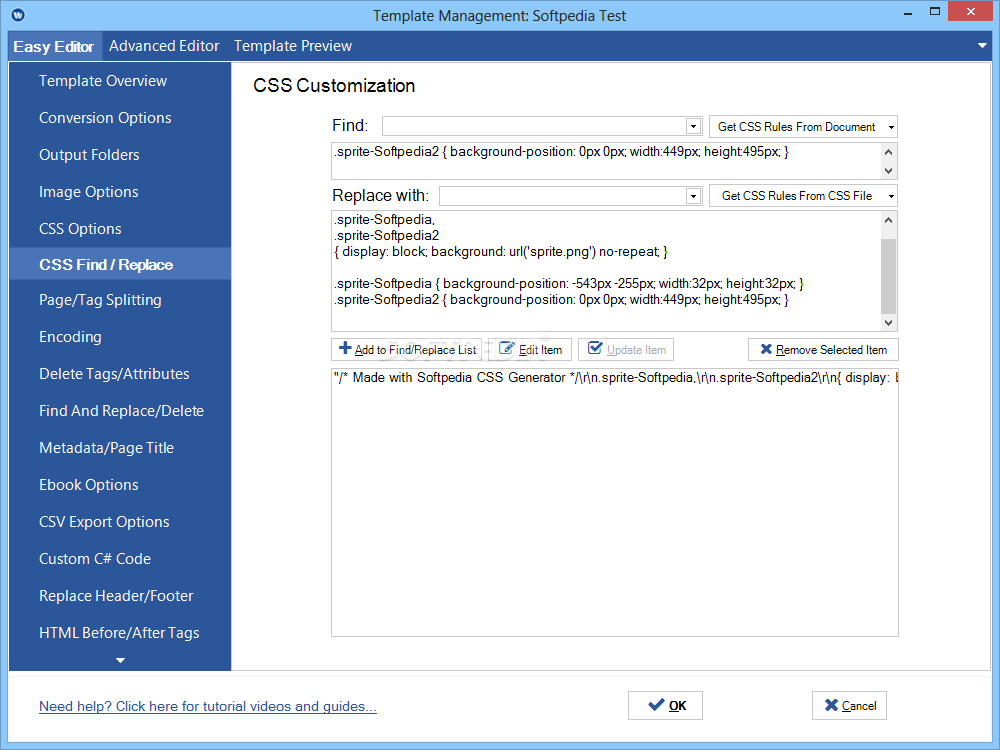This screenshot has width=1000, height=750.
Task: Click the Replace text area scrollbar thumb
Action: 888,276
